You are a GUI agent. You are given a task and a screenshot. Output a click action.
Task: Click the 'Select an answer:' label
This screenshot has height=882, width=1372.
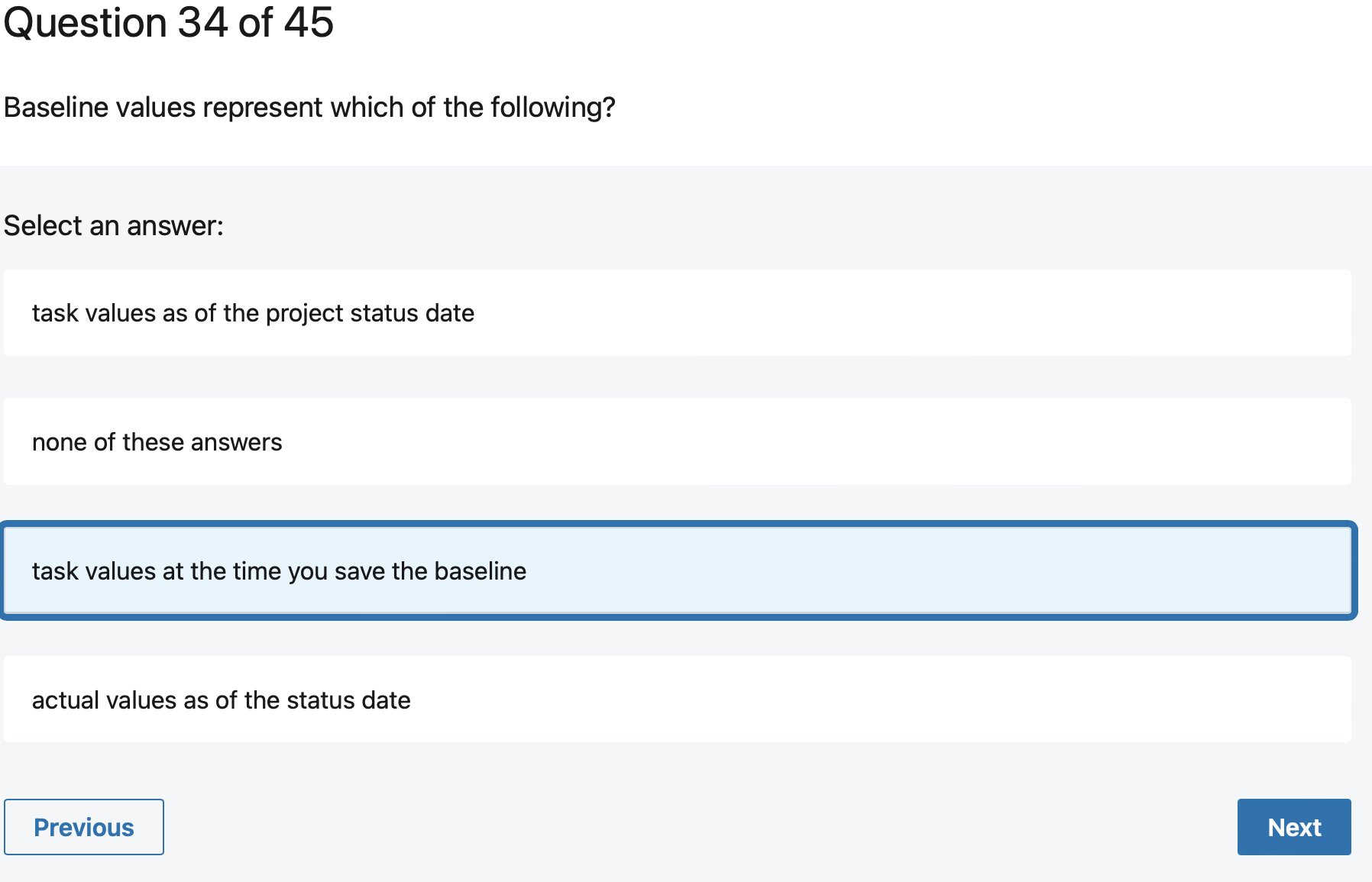114,226
